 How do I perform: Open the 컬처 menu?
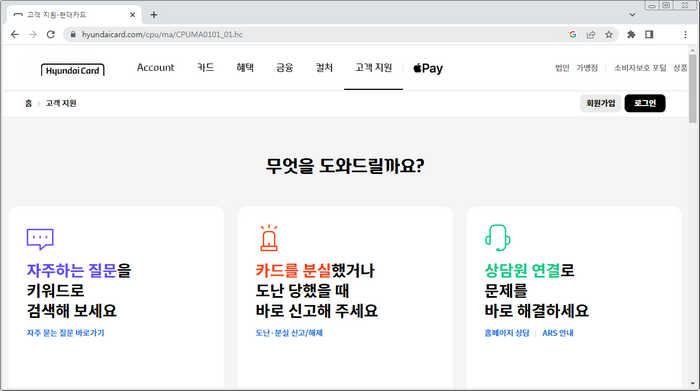click(324, 67)
